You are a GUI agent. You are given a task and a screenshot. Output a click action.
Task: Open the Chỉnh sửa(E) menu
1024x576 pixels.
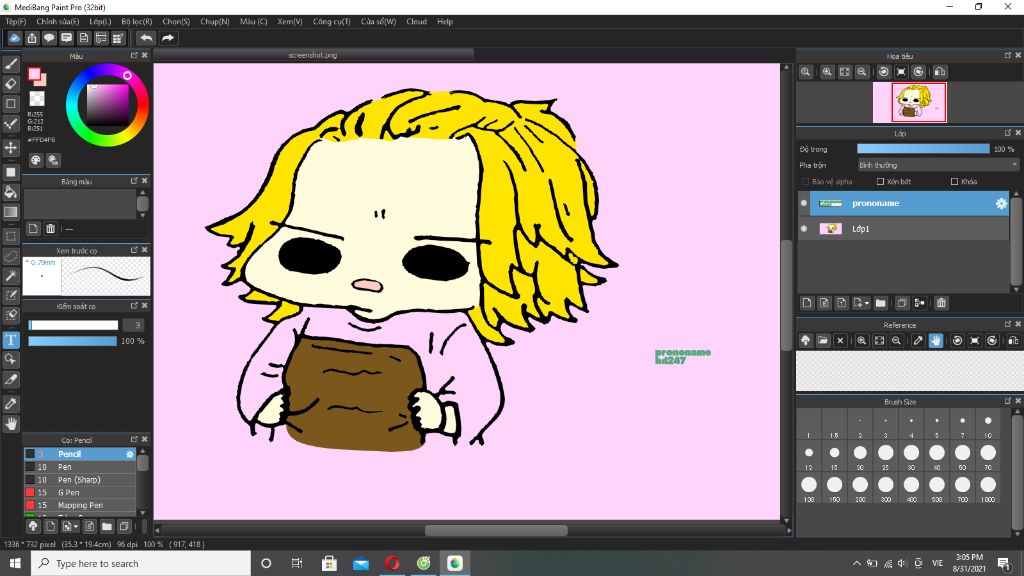(x=57, y=22)
